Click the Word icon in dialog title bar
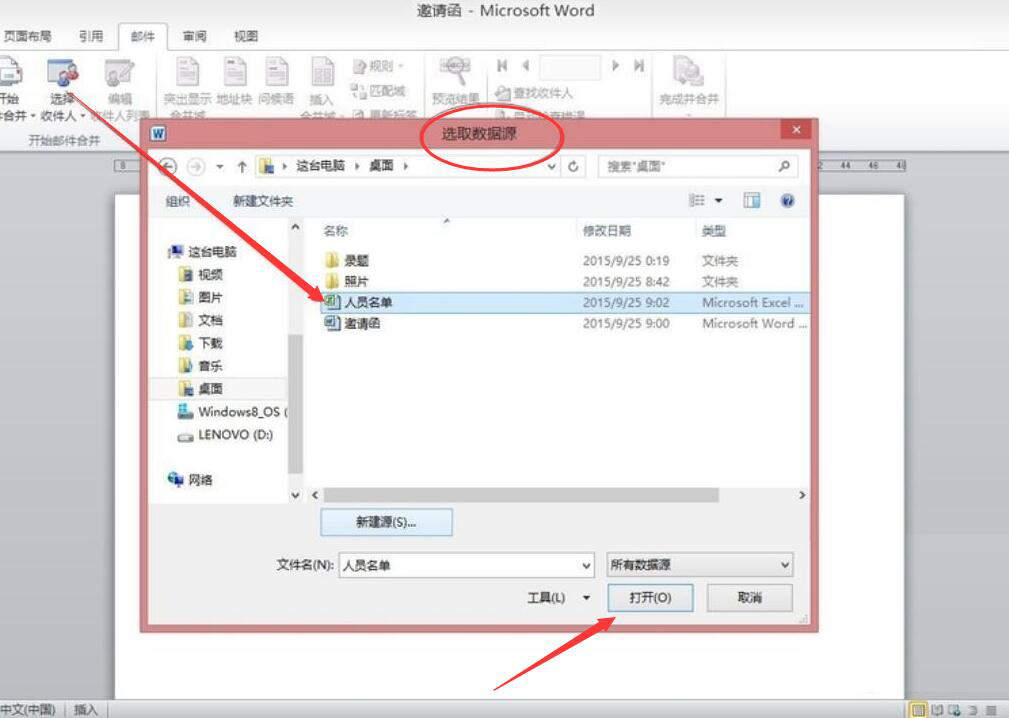This screenshot has width=1009, height=718. [158, 133]
